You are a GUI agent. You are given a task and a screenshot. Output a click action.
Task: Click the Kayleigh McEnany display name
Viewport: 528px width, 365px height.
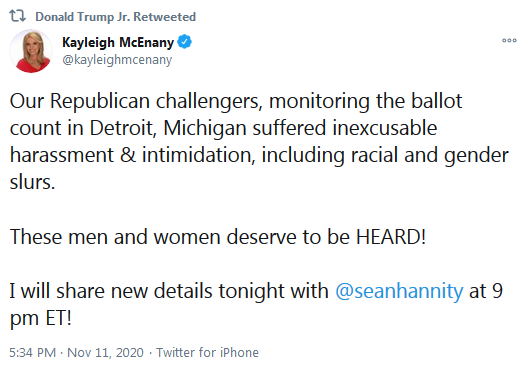(118, 42)
